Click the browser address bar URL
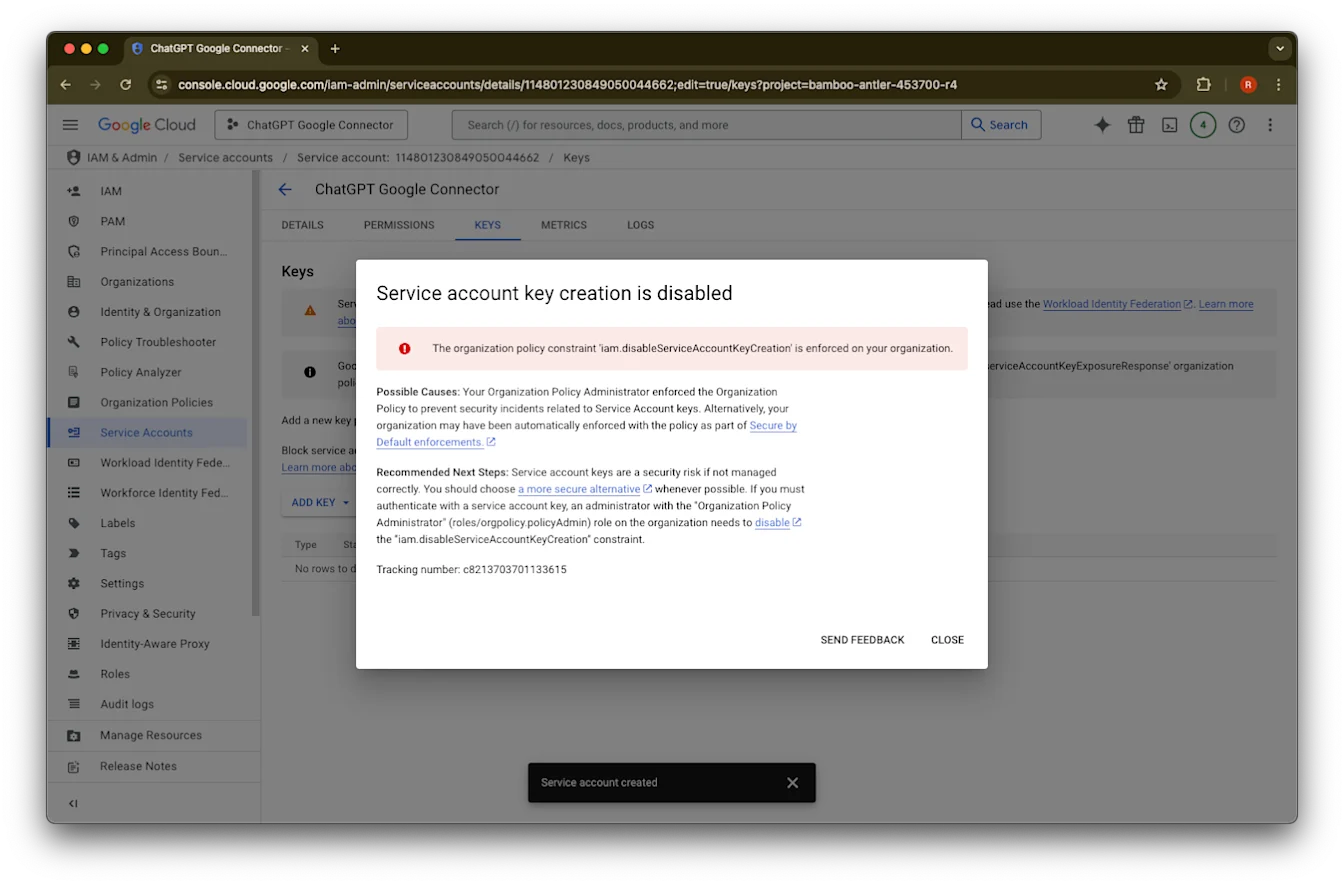The width and height of the screenshot is (1344, 885). (x=567, y=85)
